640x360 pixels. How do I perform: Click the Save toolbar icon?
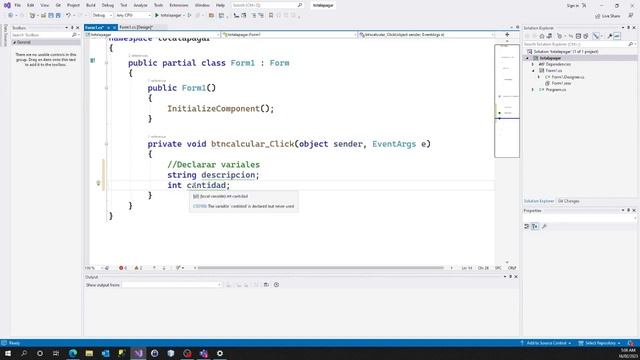[51, 16]
